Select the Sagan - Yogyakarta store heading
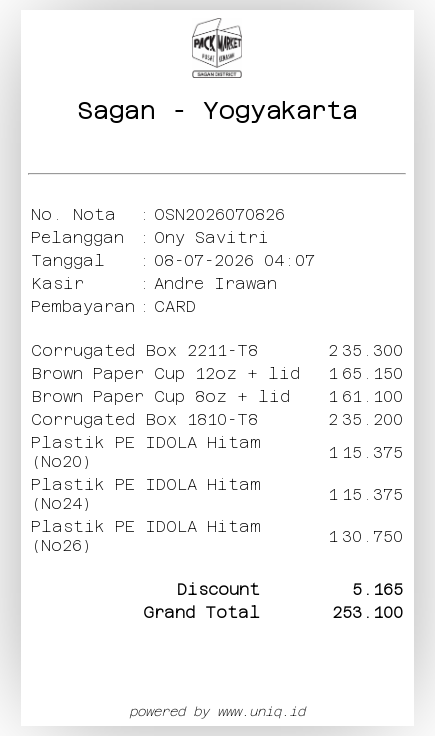Screen dimensions: 435x736 (x=217, y=111)
